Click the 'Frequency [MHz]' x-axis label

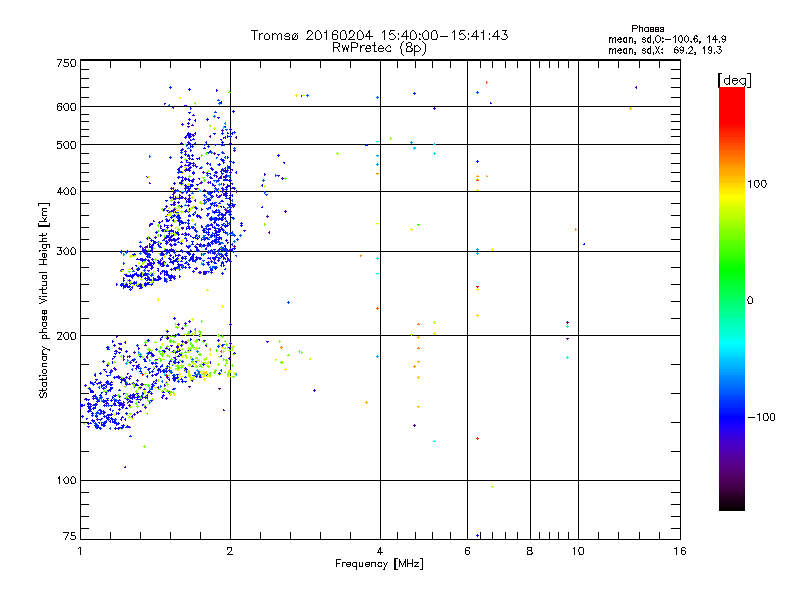[379, 564]
